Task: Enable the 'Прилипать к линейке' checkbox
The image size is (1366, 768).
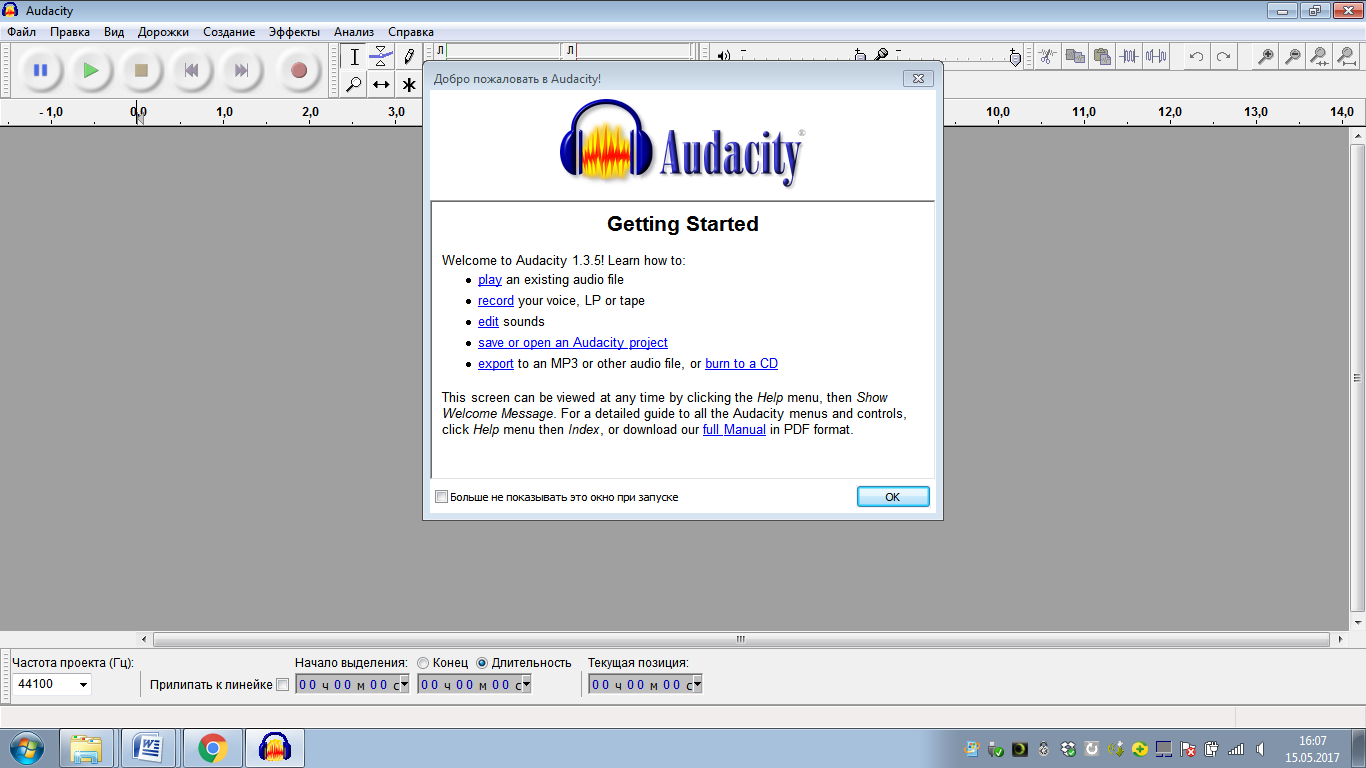Action: [282, 685]
